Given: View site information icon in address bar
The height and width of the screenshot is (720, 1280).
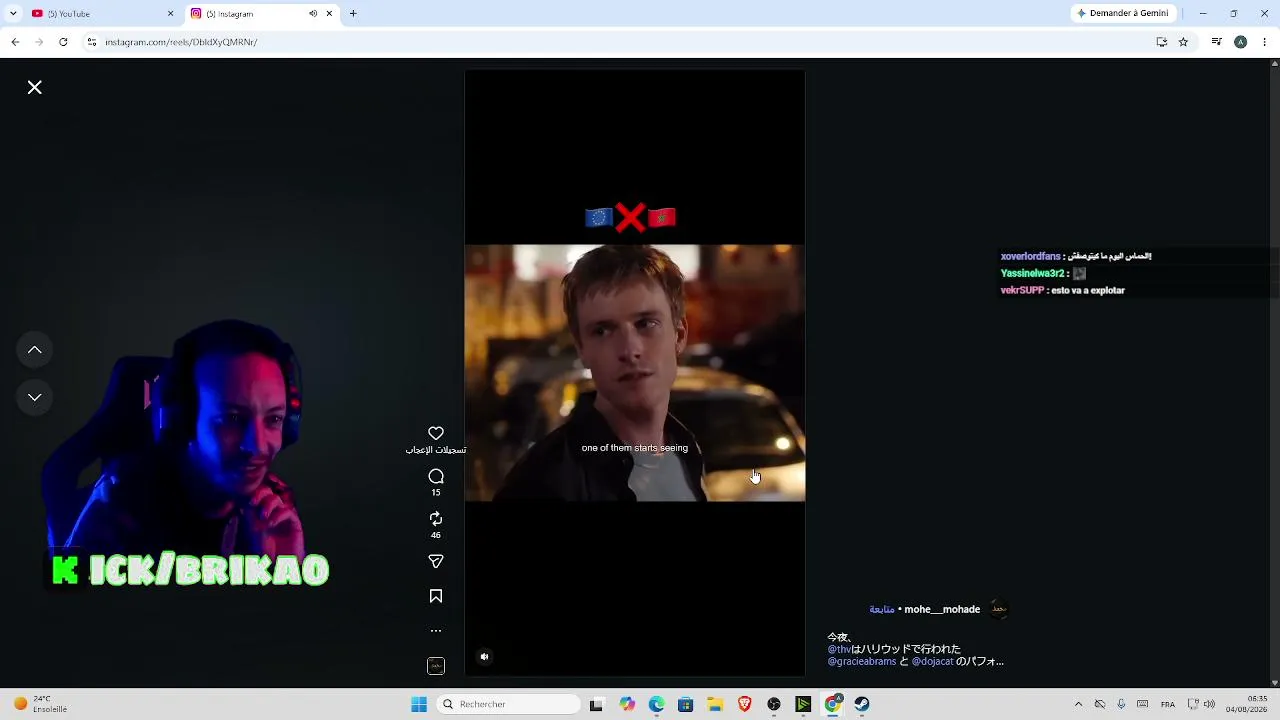Looking at the screenshot, I should click(92, 42).
